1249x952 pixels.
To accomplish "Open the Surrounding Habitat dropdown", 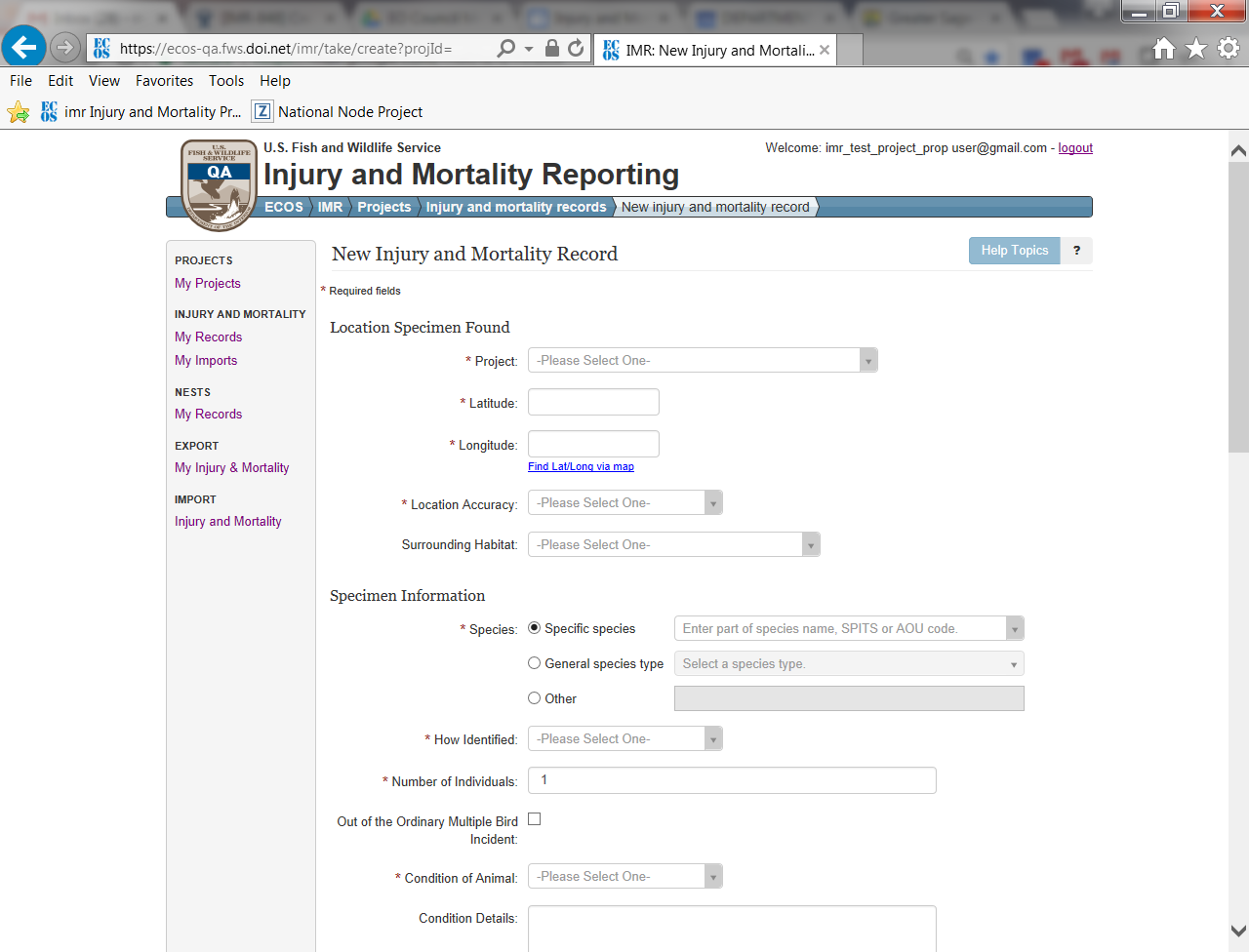I will tap(673, 544).
